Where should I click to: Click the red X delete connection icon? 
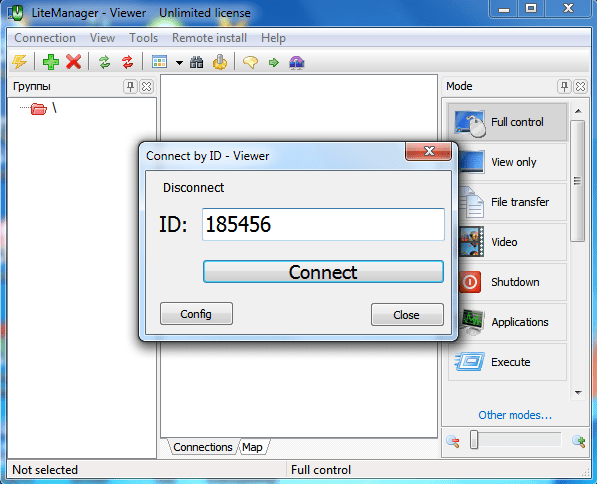pyautogui.click(x=73, y=62)
